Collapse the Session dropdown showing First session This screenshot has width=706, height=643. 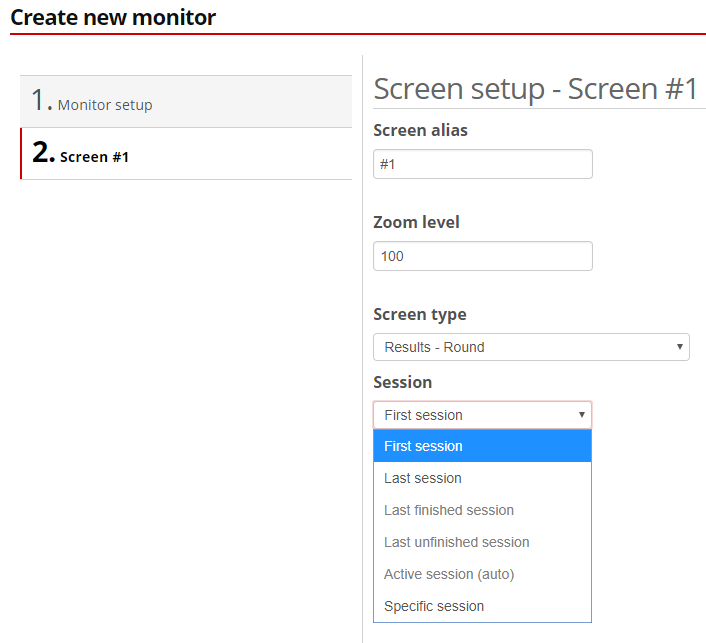(x=481, y=415)
